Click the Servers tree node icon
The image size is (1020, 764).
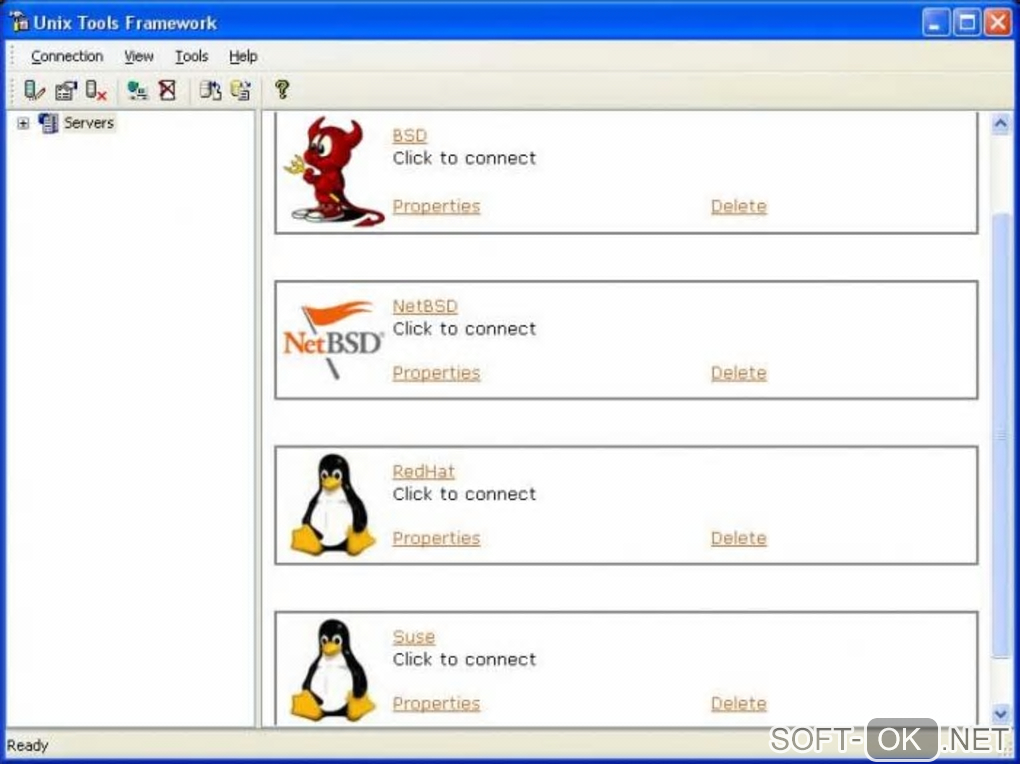tap(48, 122)
